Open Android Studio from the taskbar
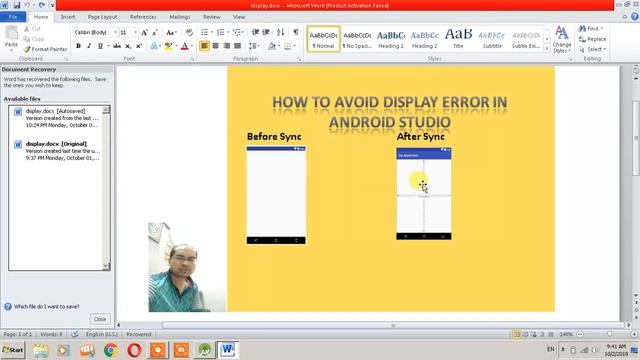 [x=205, y=350]
